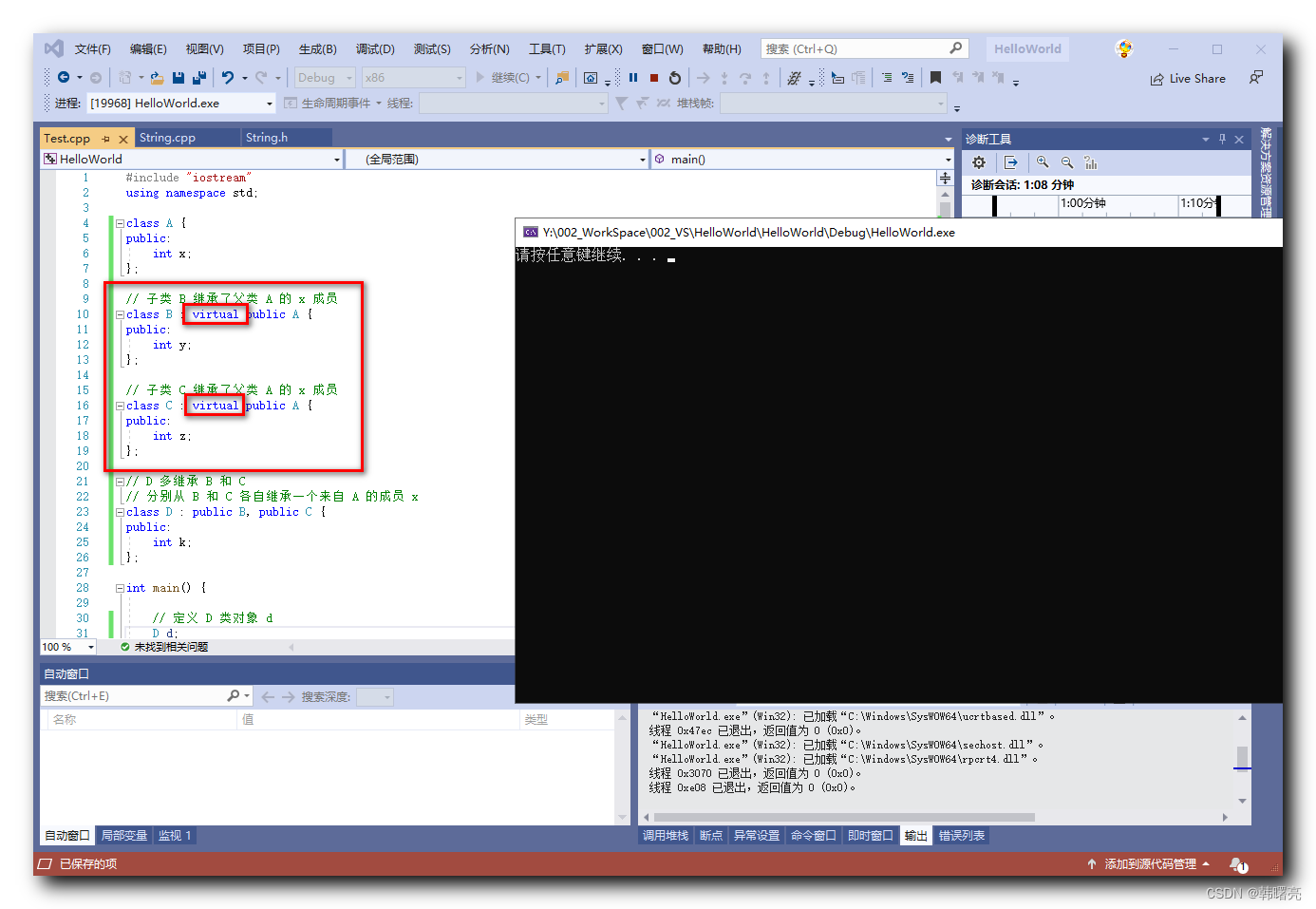The height and width of the screenshot is (909, 1316).
Task: Click the Break All pause icon
Action: tap(633, 78)
